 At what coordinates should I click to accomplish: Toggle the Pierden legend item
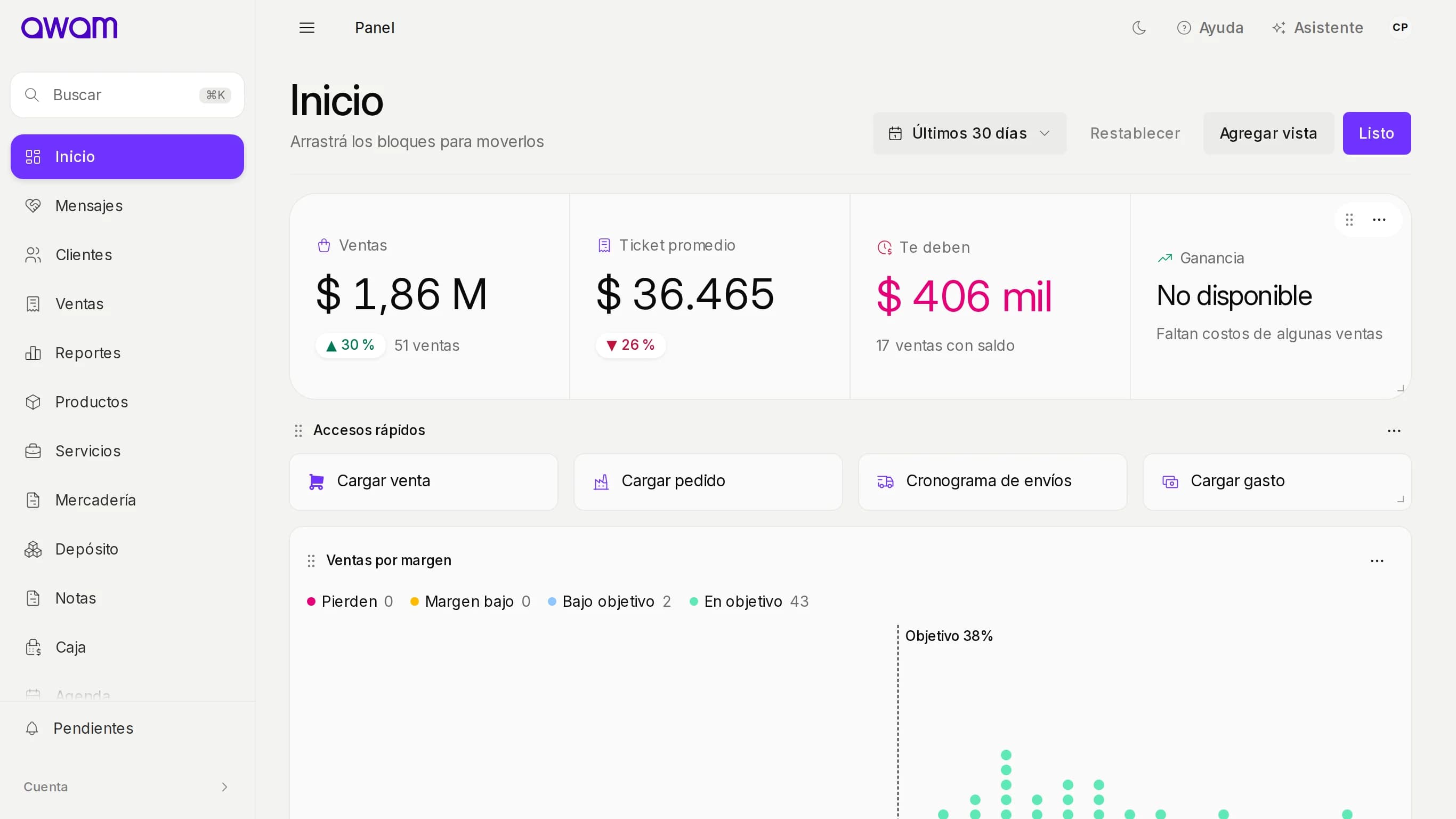[x=350, y=602]
